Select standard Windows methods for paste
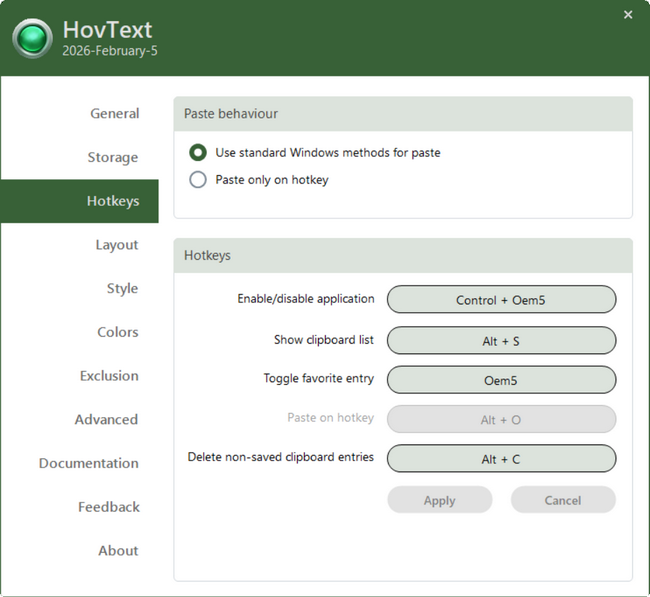The image size is (650, 597). pos(198,153)
